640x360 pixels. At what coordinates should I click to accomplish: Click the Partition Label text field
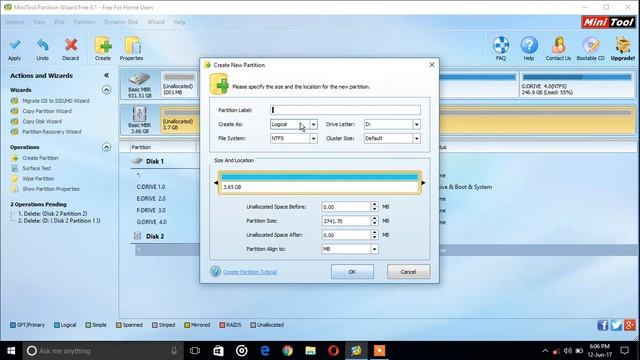point(345,110)
